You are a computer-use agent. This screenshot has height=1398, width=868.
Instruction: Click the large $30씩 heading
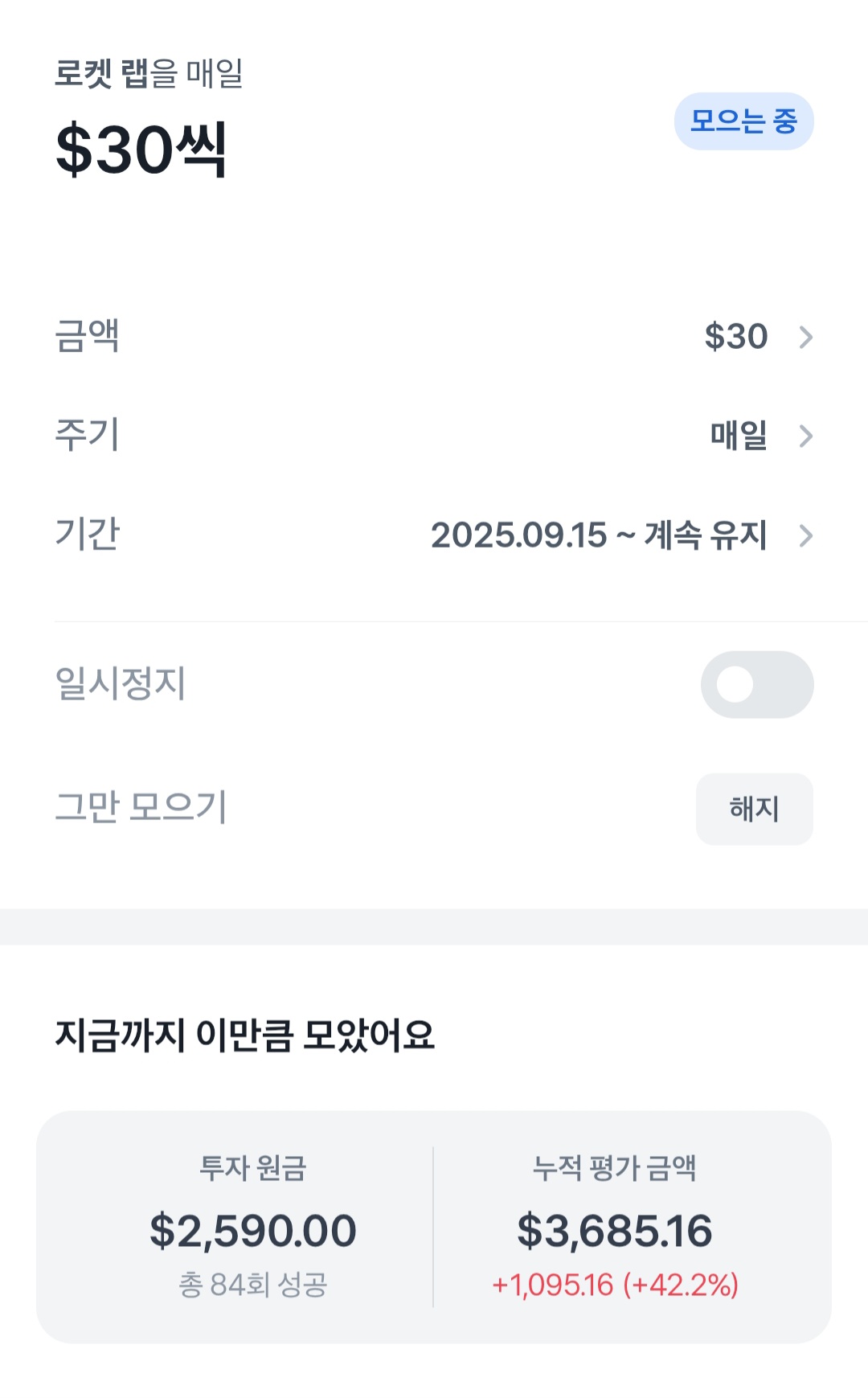(x=141, y=150)
